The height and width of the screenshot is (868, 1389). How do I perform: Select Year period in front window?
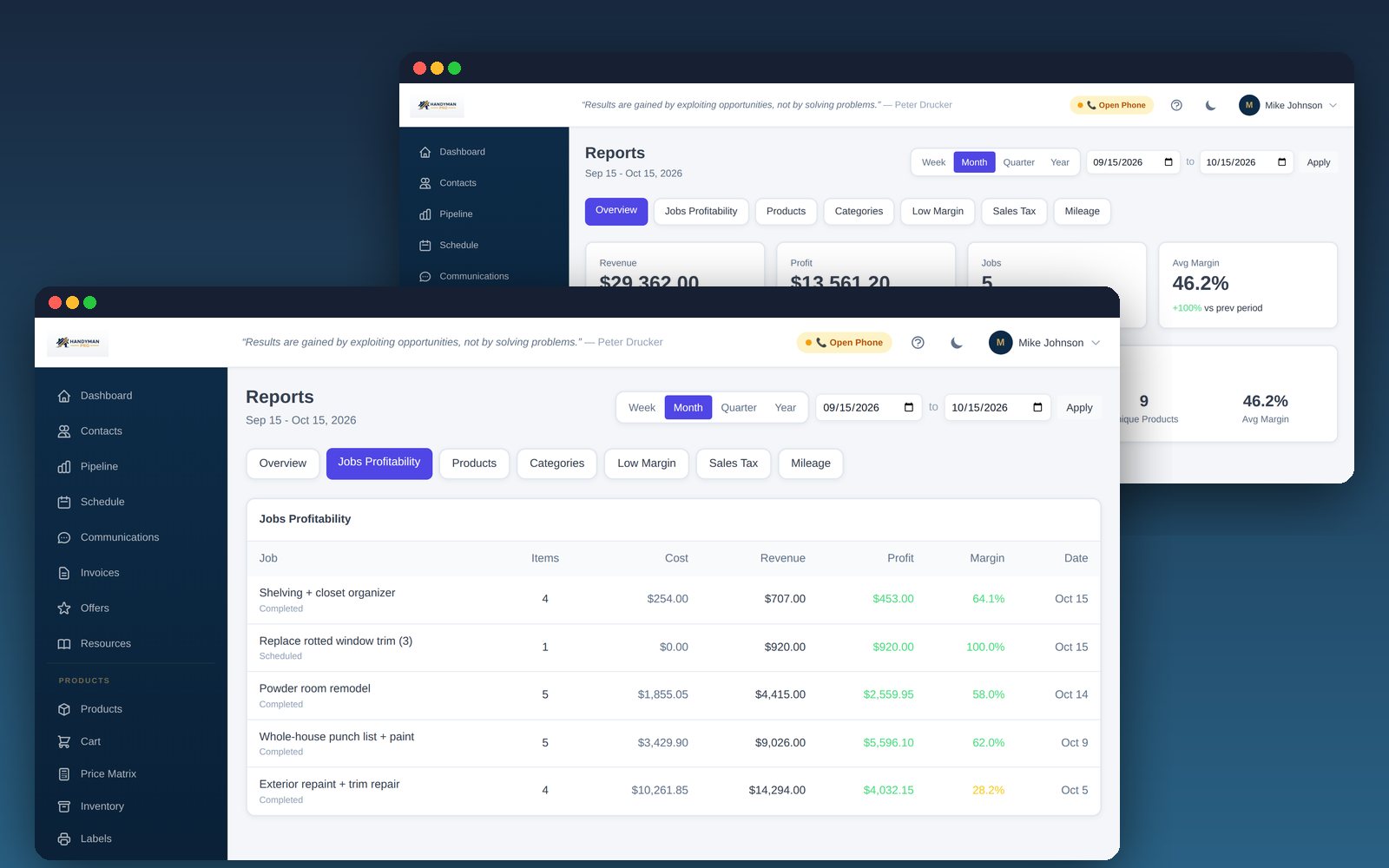(x=786, y=408)
